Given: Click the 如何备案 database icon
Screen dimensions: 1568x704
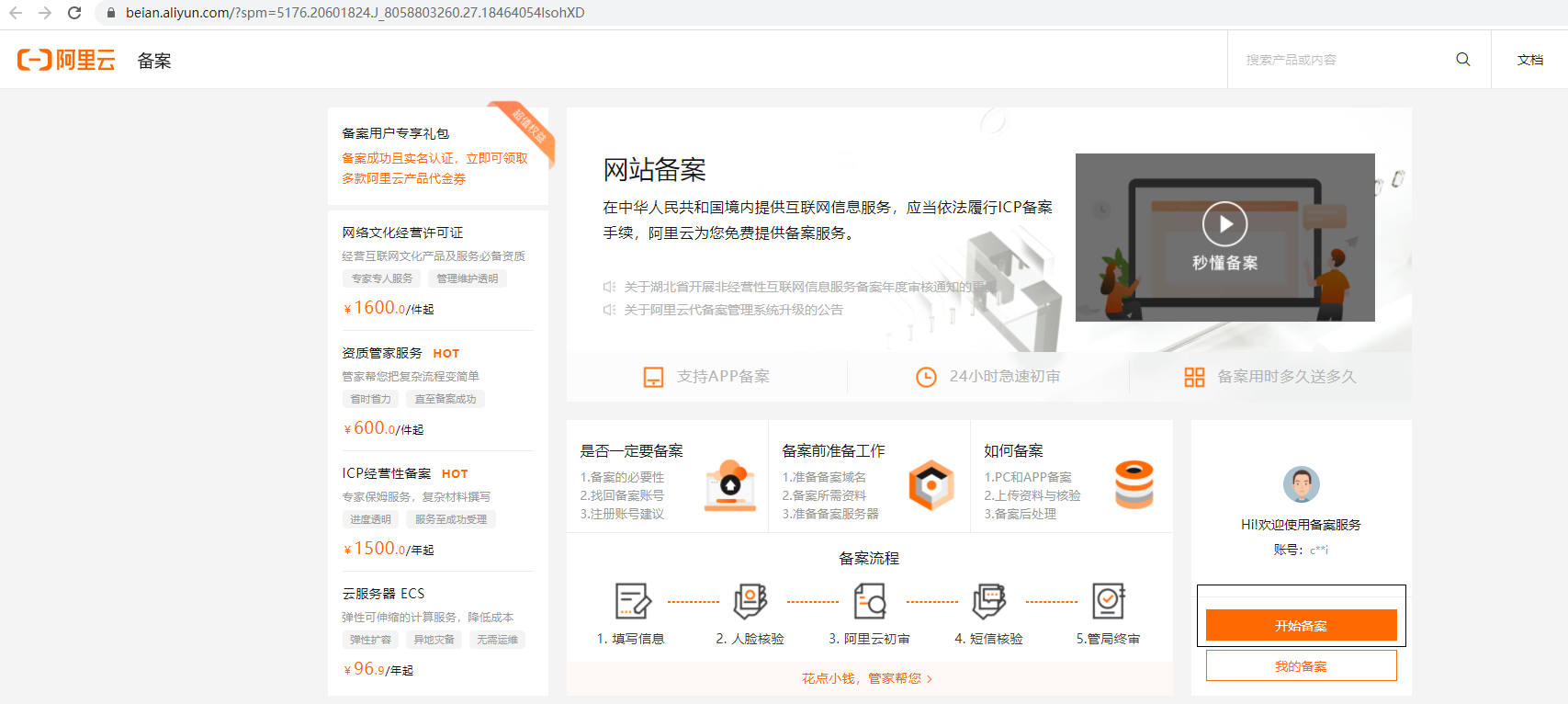Looking at the screenshot, I should [x=1134, y=484].
